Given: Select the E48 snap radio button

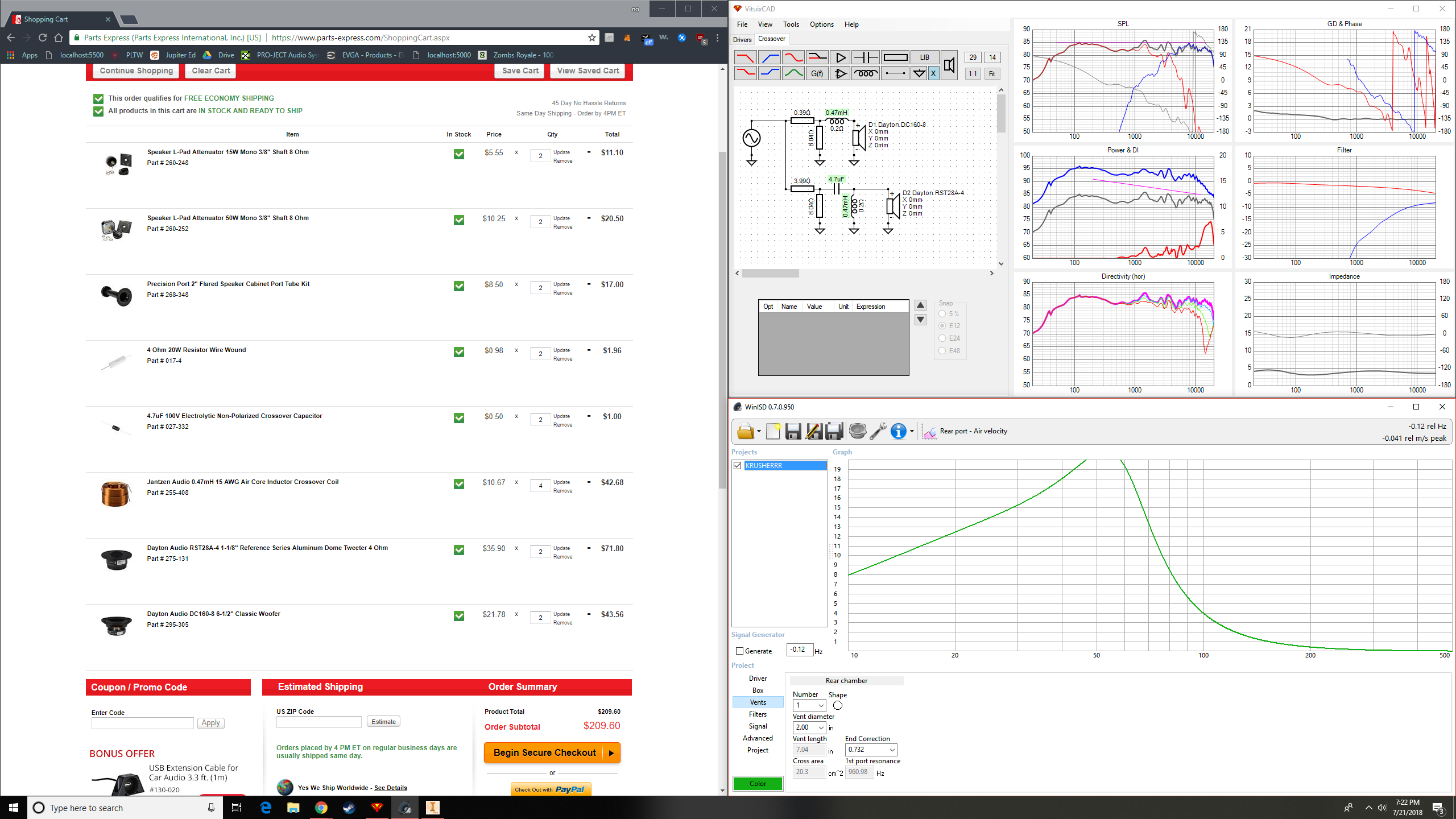Looking at the screenshot, I should 942,351.
